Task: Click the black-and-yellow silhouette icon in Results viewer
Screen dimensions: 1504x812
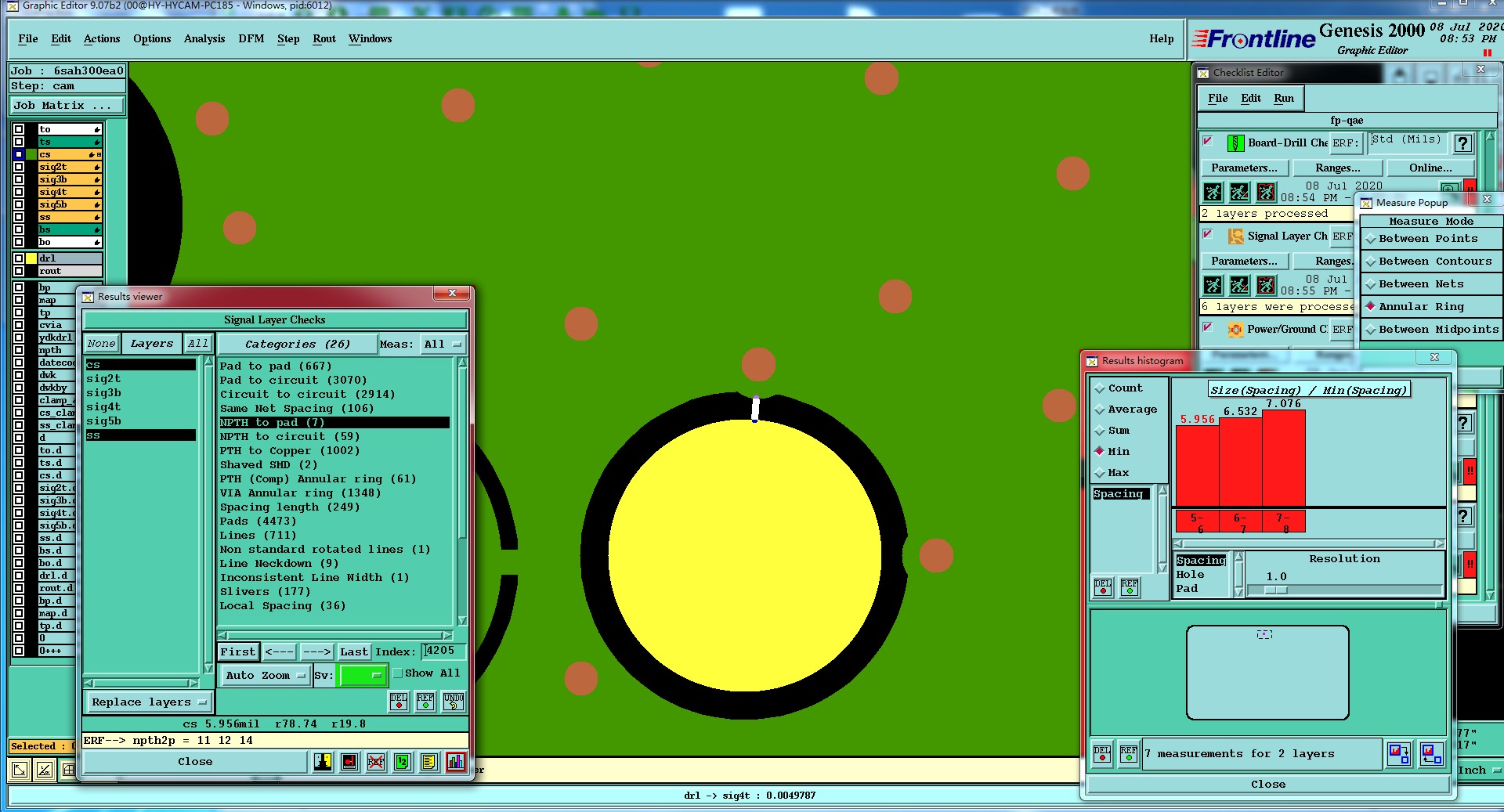Action: pyautogui.click(x=323, y=761)
